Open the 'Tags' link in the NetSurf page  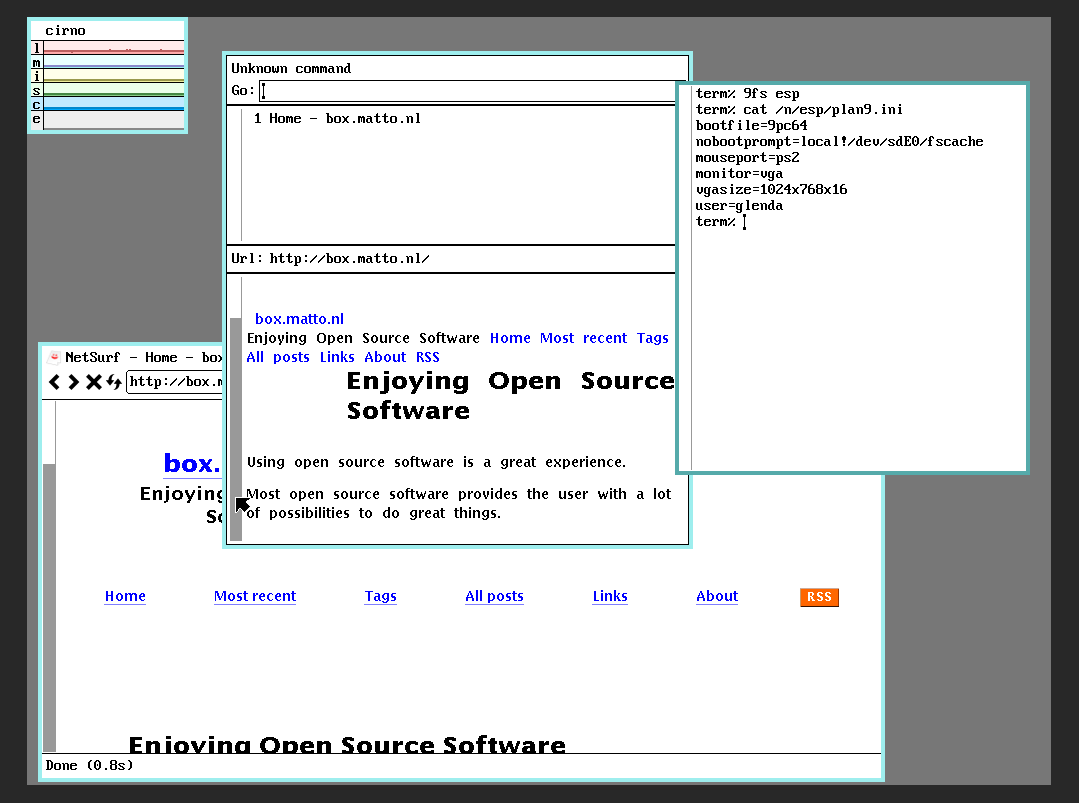click(x=380, y=596)
